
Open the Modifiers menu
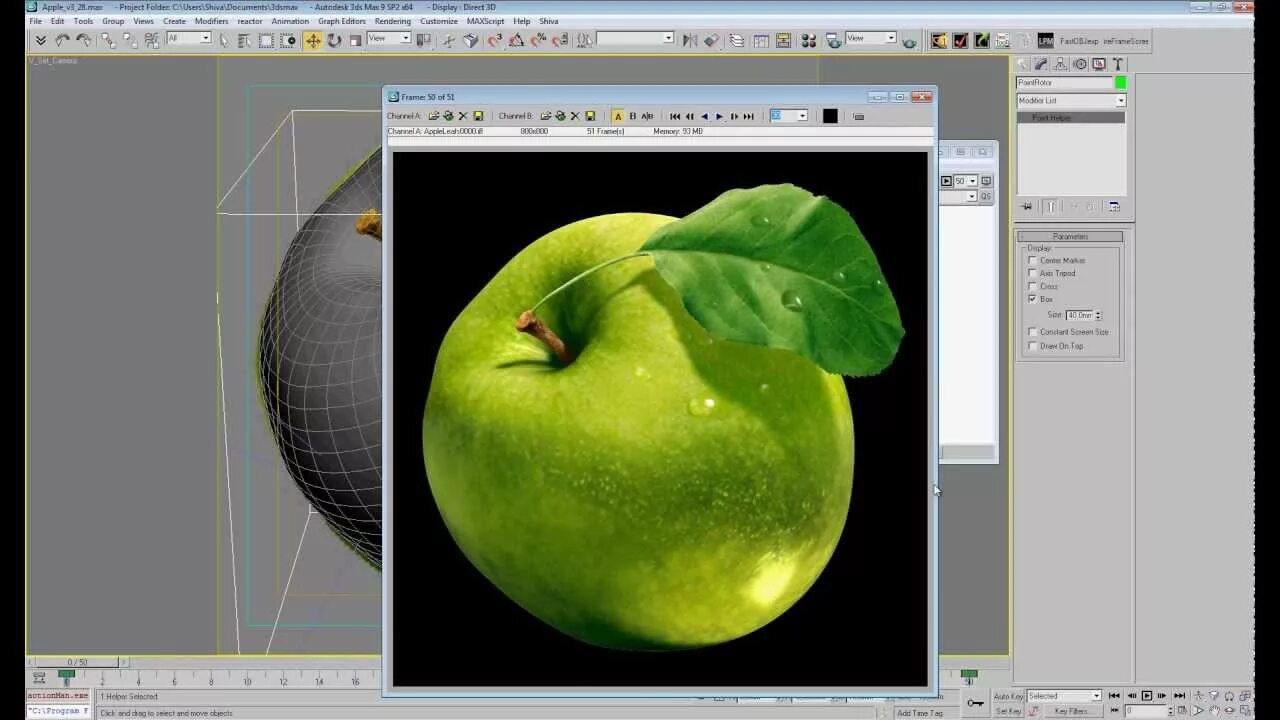pyautogui.click(x=211, y=21)
